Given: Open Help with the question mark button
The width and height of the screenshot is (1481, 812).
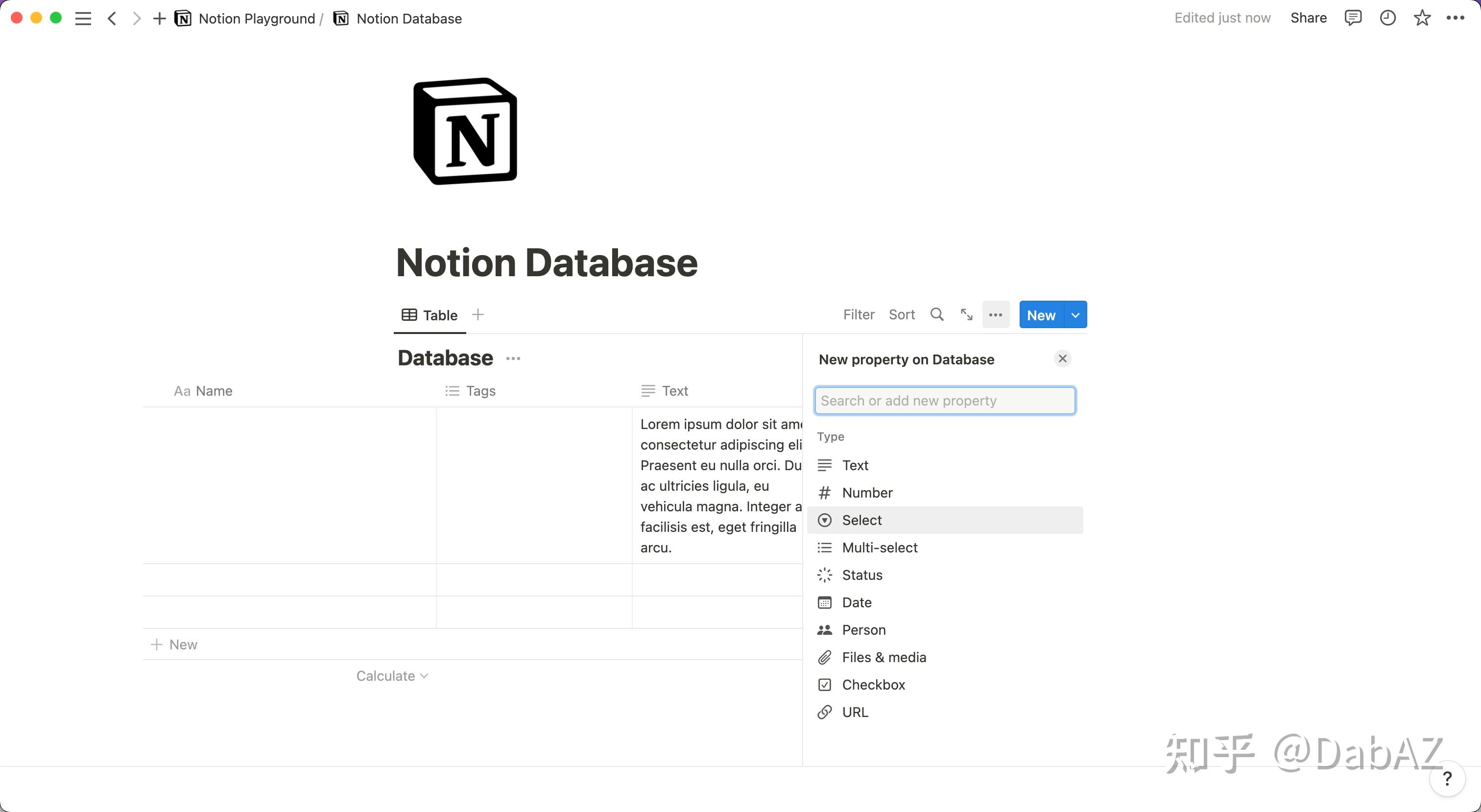Looking at the screenshot, I should (1447, 779).
